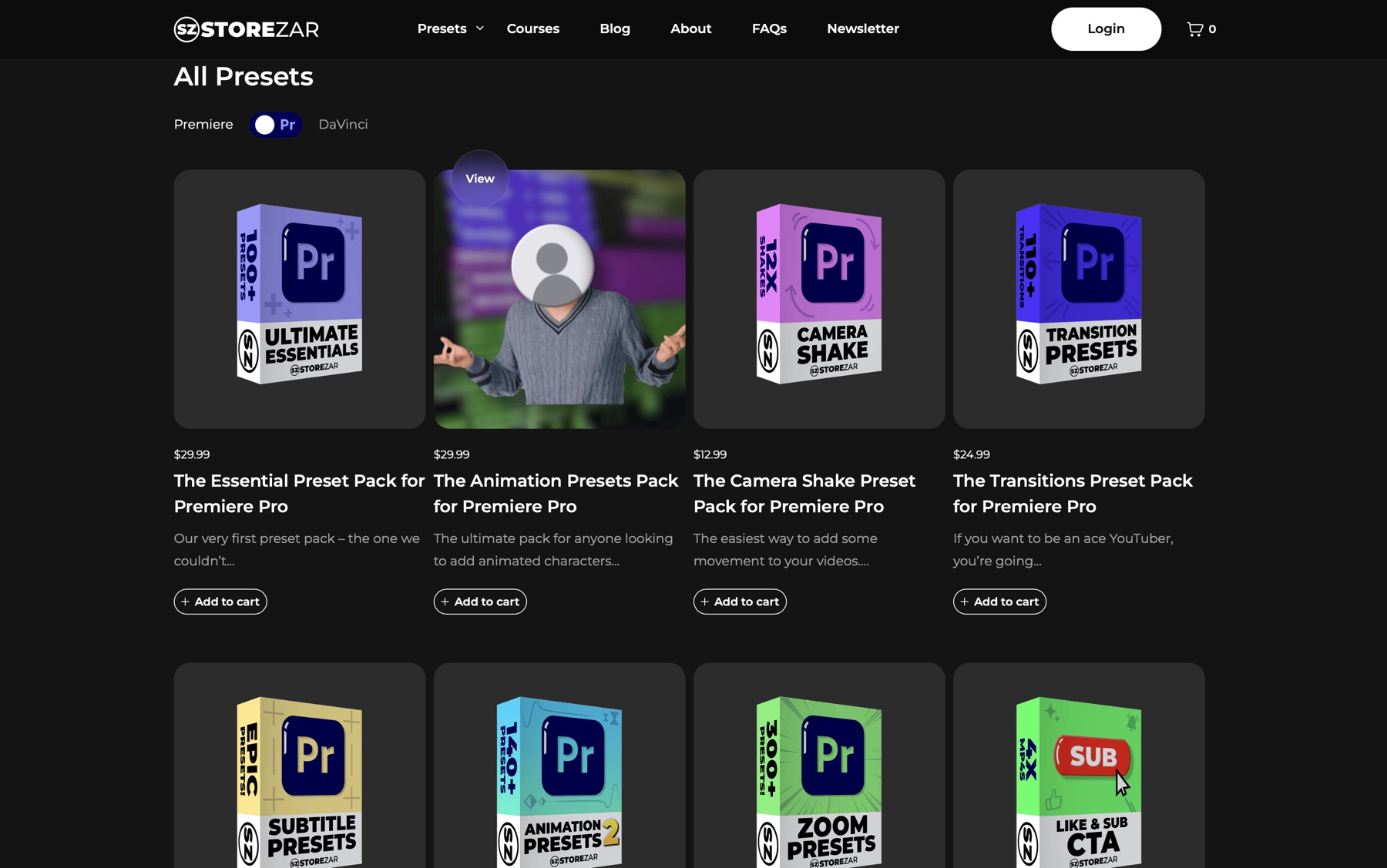This screenshot has height=868, width=1387.
Task: Open The Transitions Preset Pack title link
Action: tap(1073, 493)
